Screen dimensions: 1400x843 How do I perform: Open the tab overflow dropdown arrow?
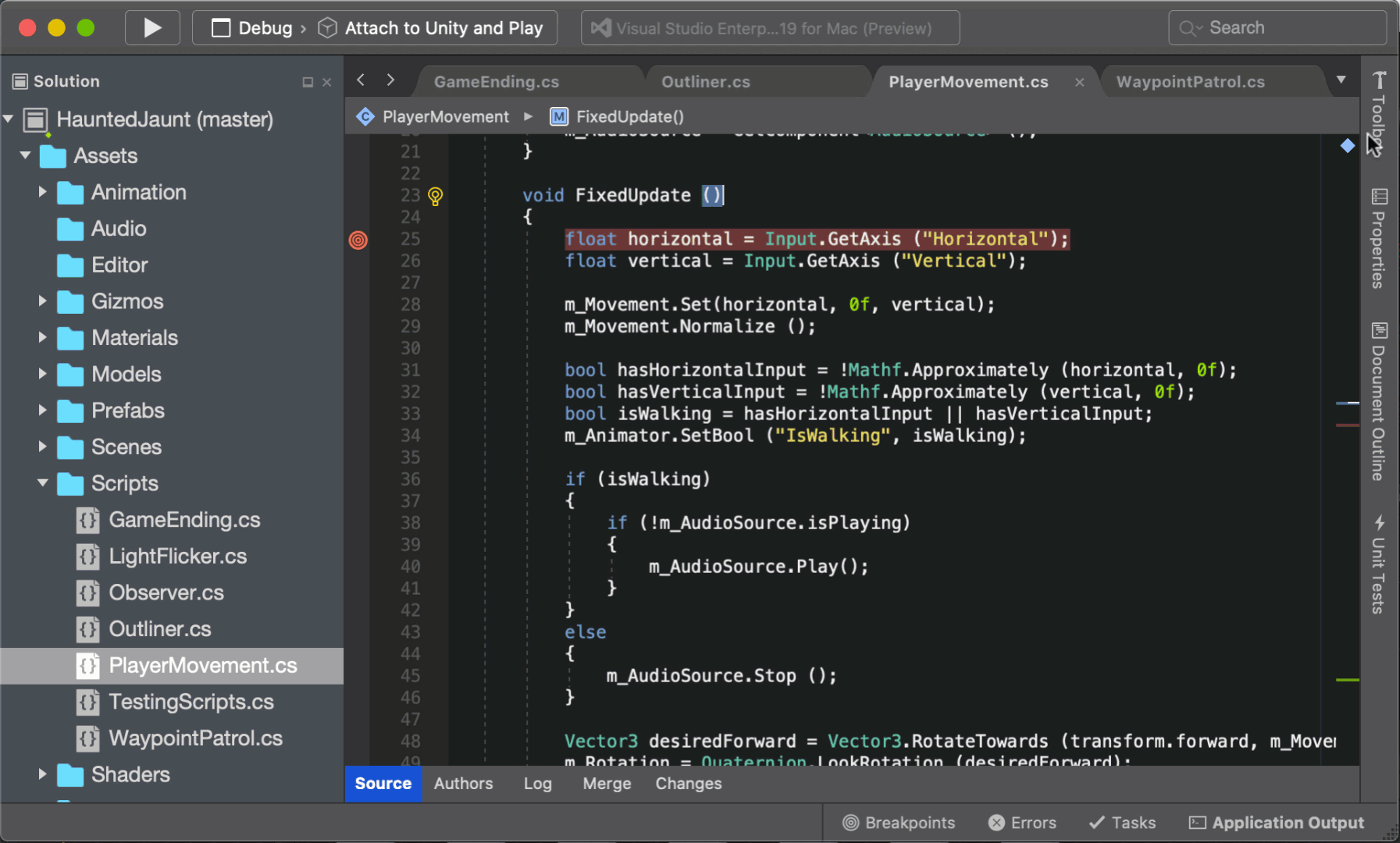(x=1341, y=80)
